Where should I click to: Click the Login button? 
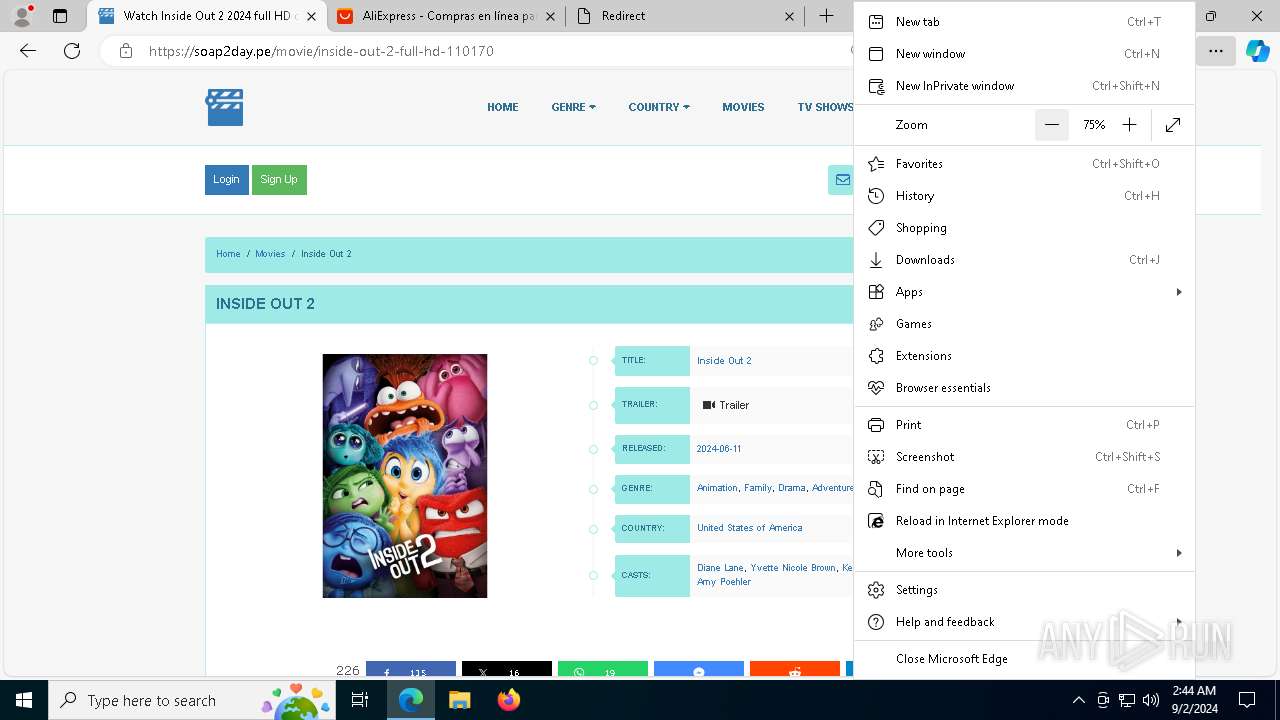(x=226, y=180)
